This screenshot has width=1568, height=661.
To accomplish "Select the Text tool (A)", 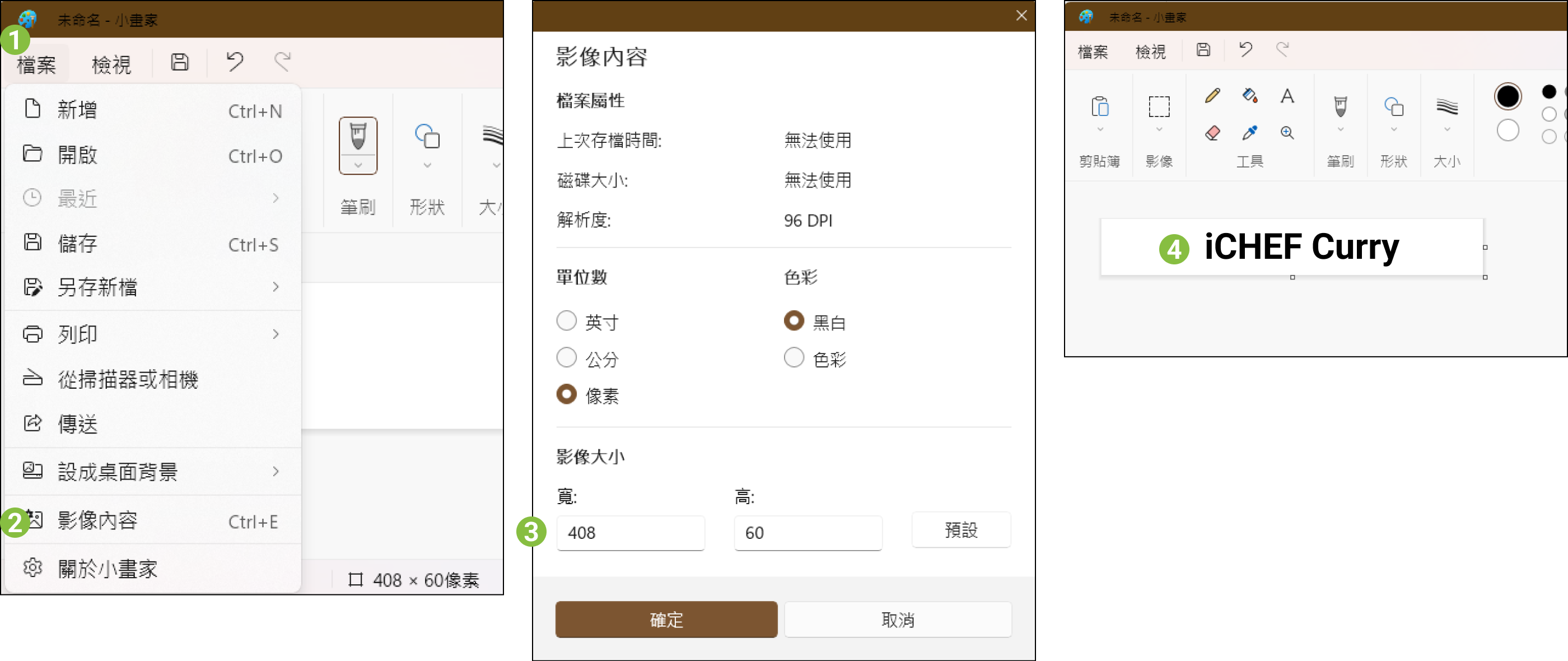I will (1287, 96).
